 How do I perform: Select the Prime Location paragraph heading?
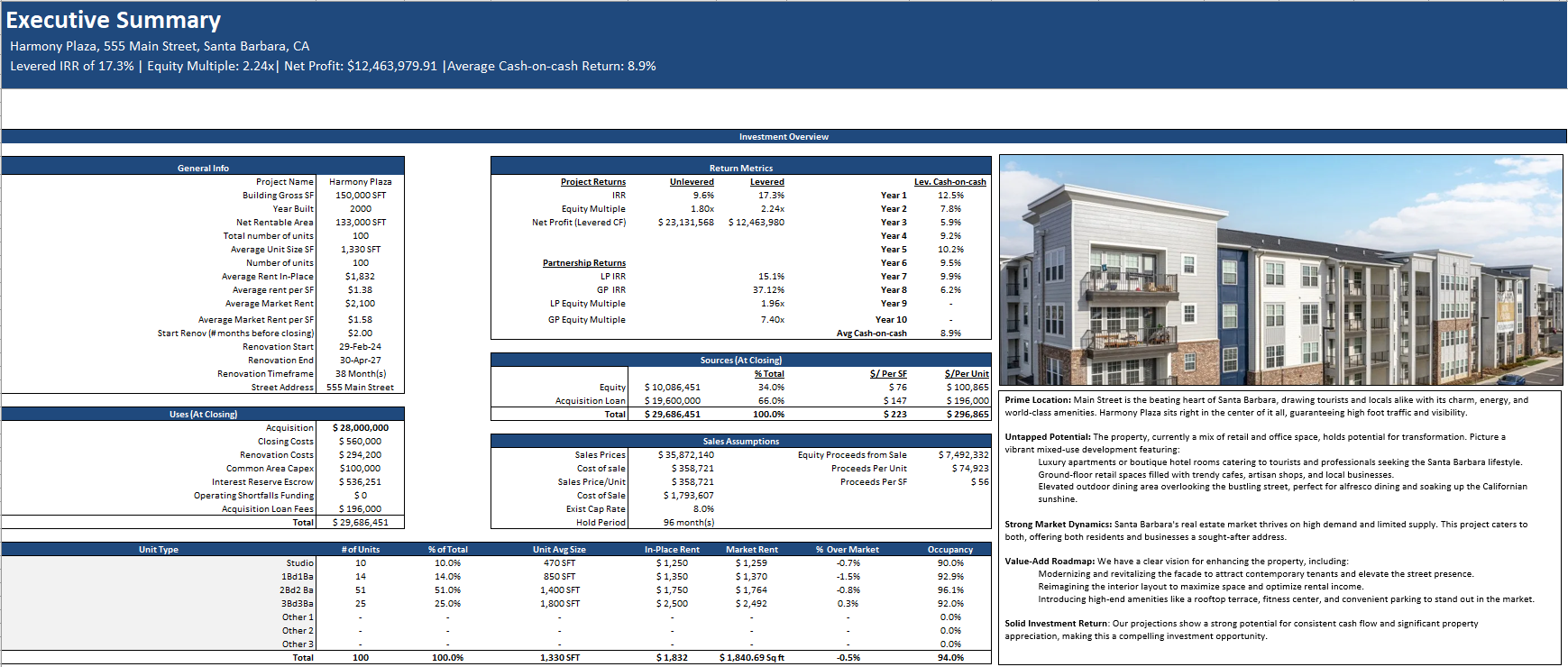coord(1038,400)
